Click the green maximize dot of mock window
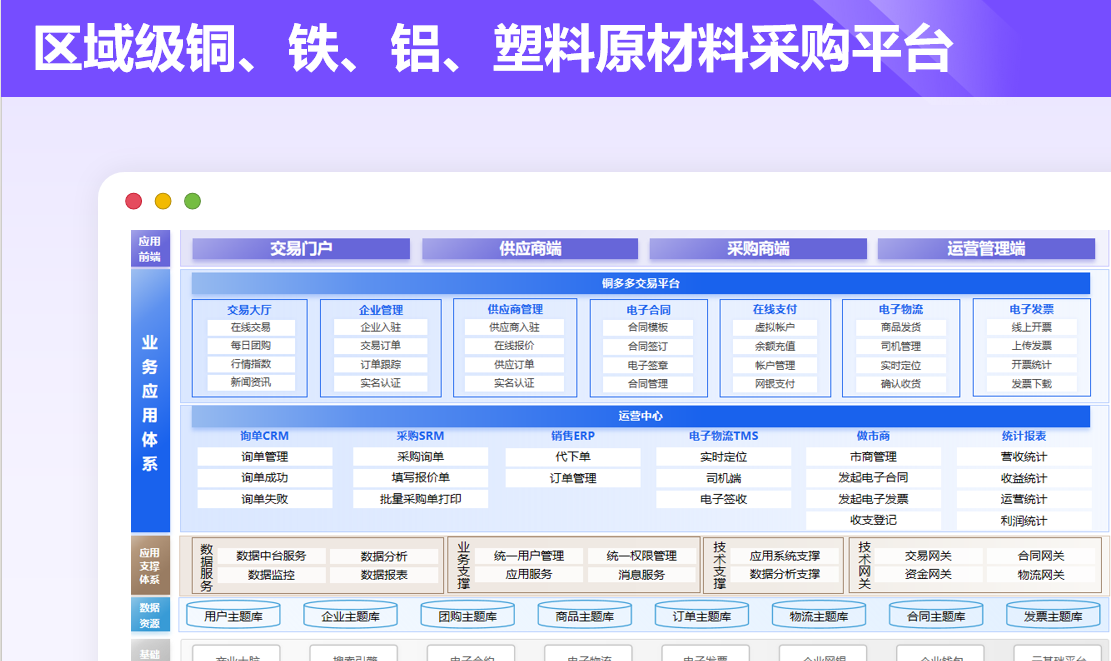The height and width of the screenshot is (661, 1111). [x=193, y=201]
